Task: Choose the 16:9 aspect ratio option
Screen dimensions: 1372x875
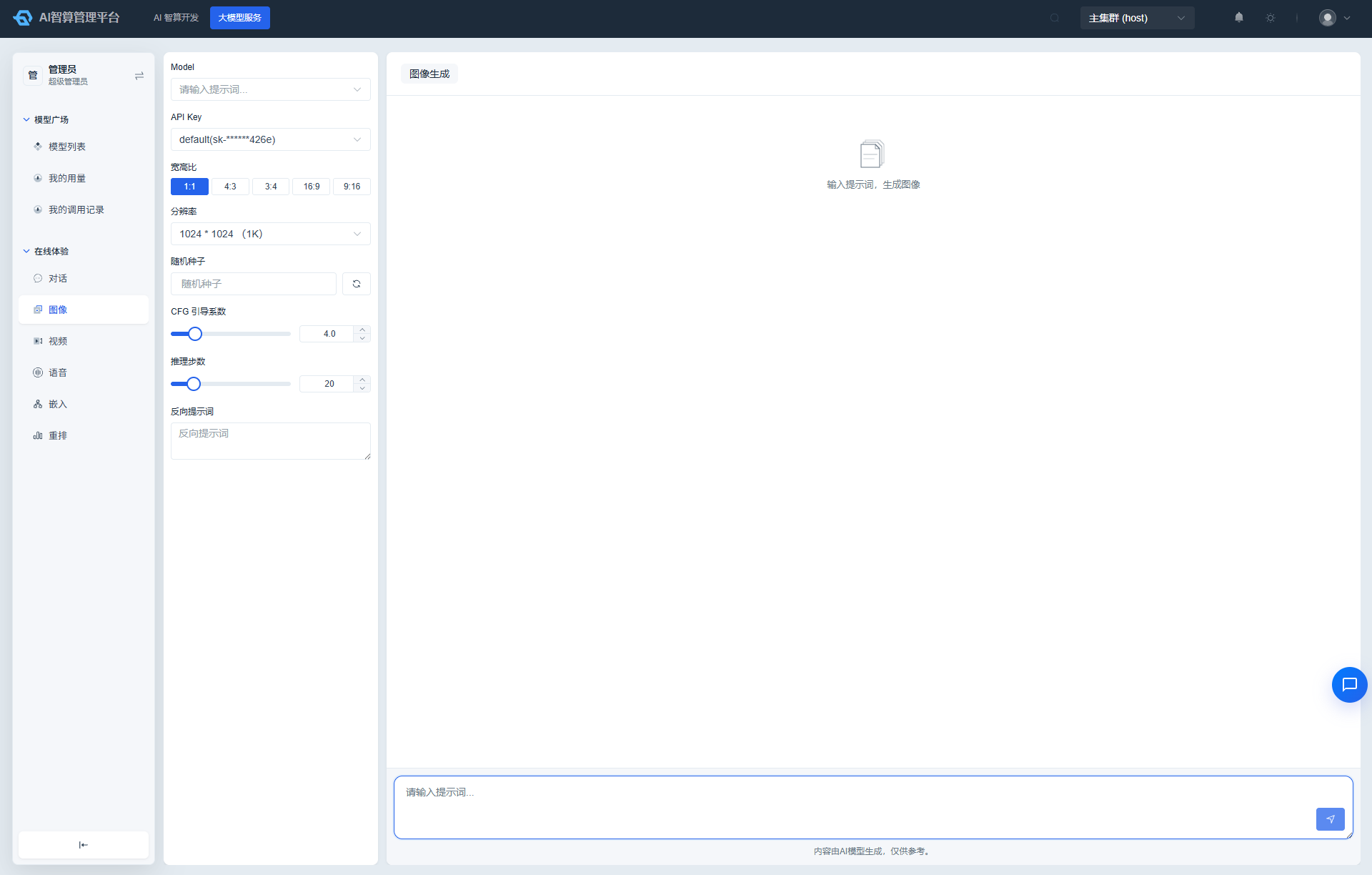Action: click(312, 187)
